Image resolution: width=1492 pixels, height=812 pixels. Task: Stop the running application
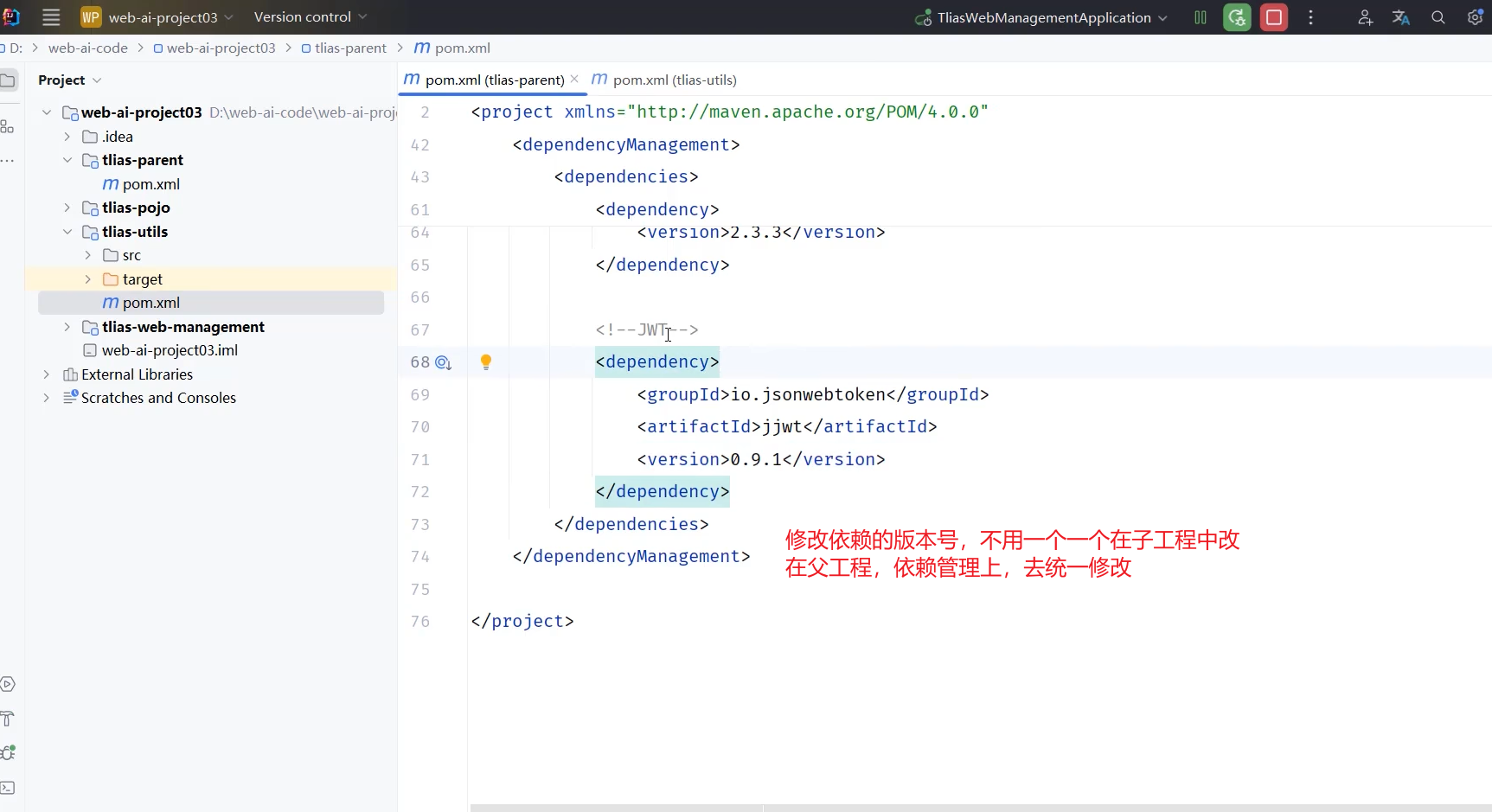[1274, 17]
